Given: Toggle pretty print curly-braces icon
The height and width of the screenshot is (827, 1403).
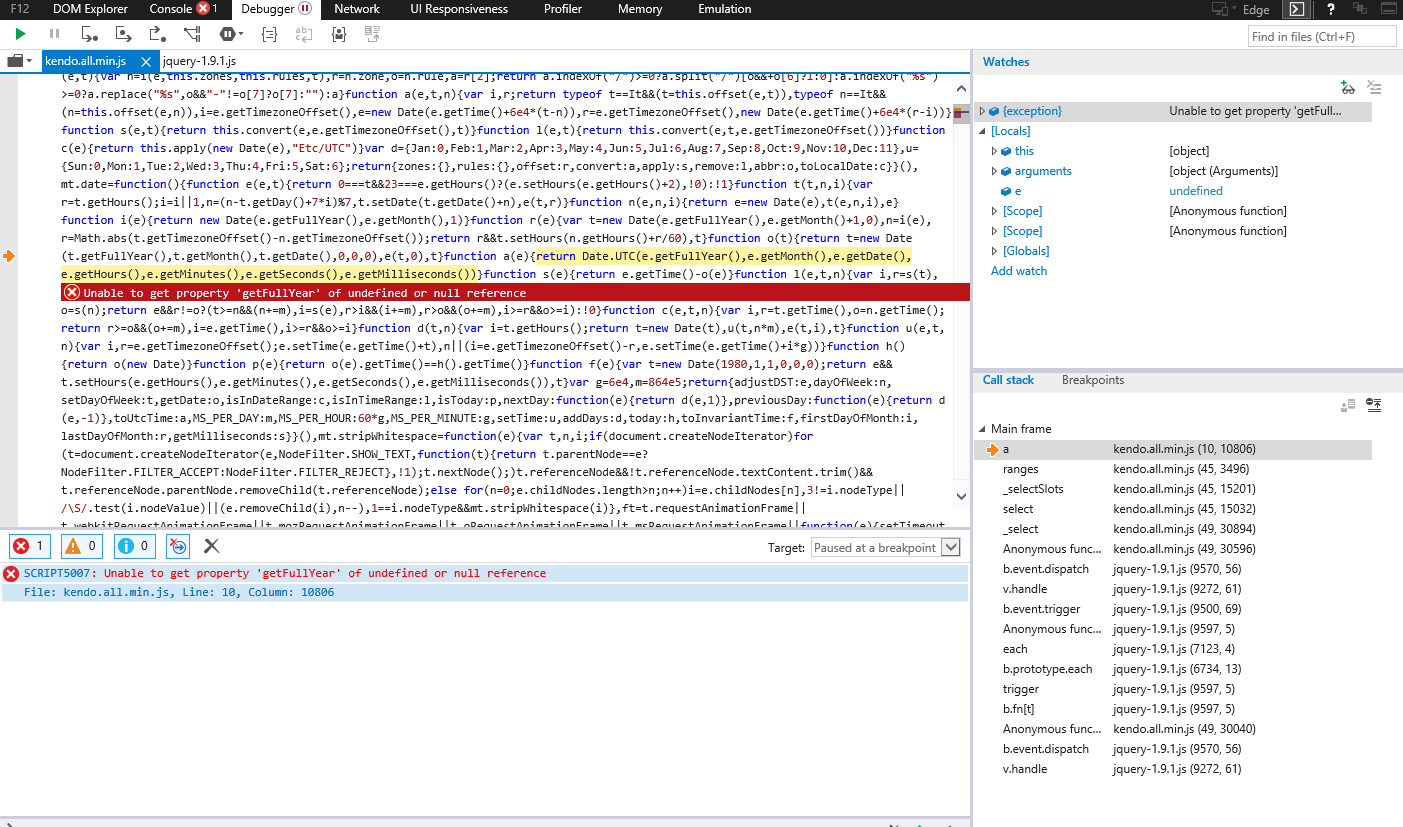Looking at the screenshot, I should click(x=269, y=34).
